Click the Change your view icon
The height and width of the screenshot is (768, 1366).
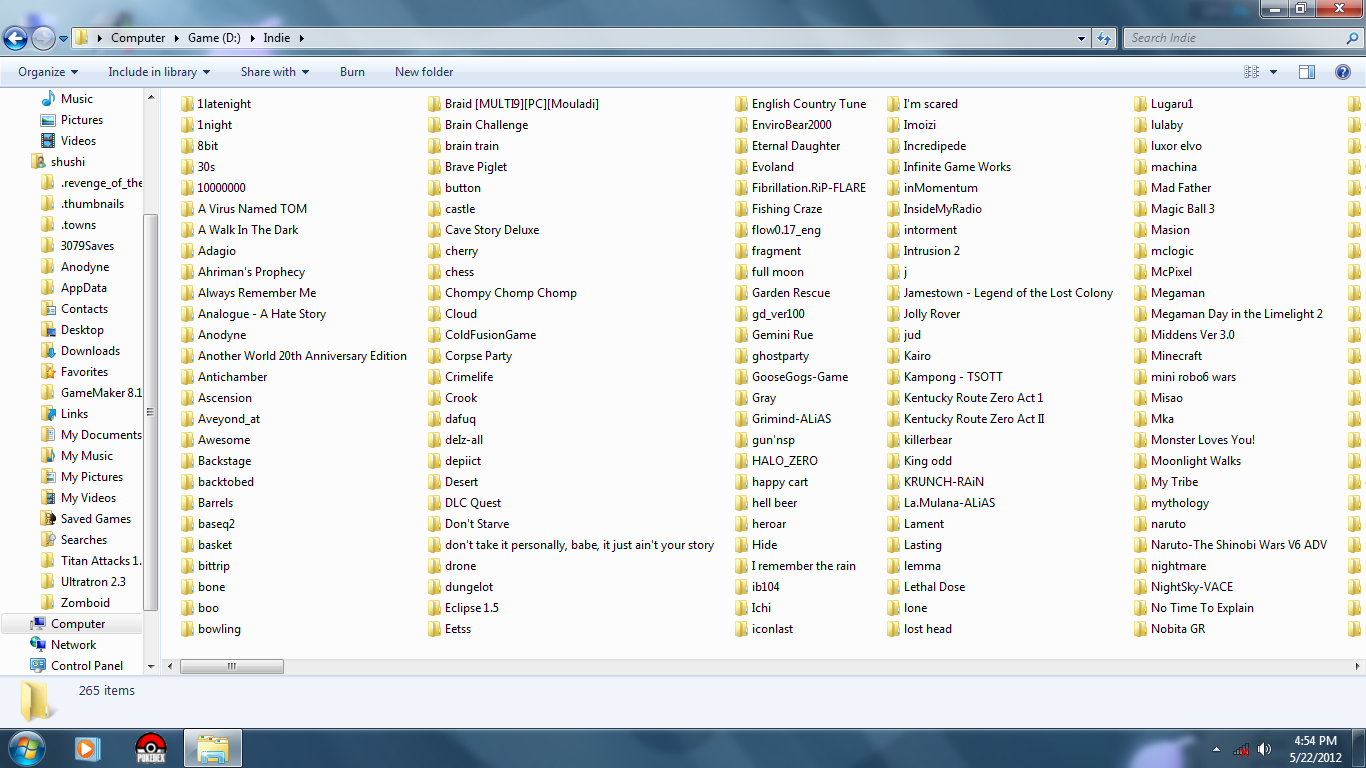(1251, 72)
